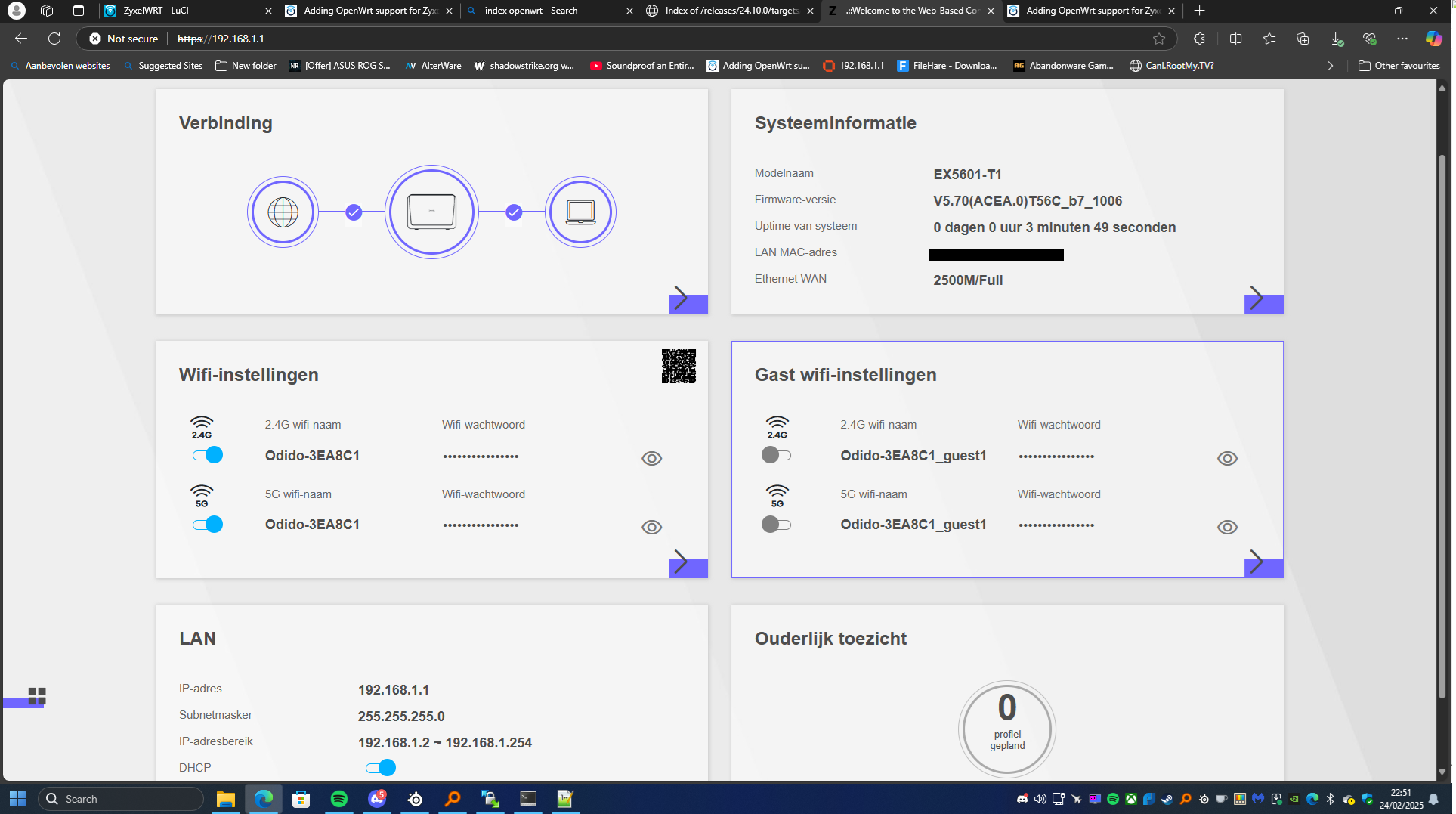Image resolution: width=1456 pixels, height=814 pixels.
Task: Open Spotify from the taskbar
Action: click(339, 799)
